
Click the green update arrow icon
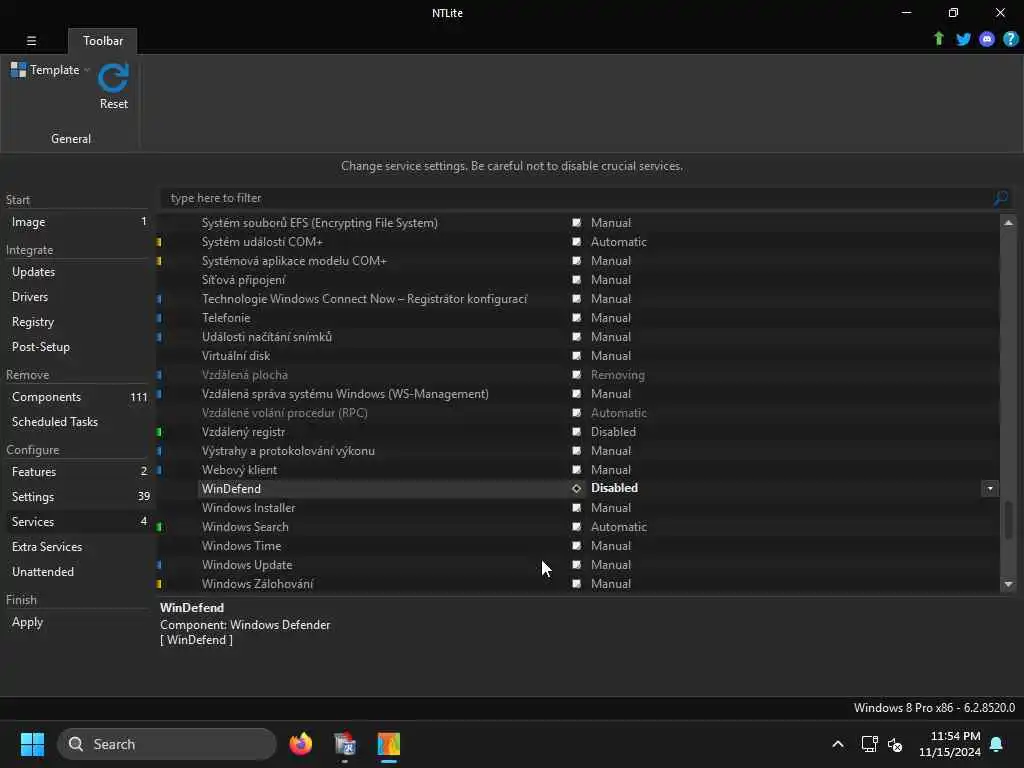pyautogui.click(x=938, y=39)
